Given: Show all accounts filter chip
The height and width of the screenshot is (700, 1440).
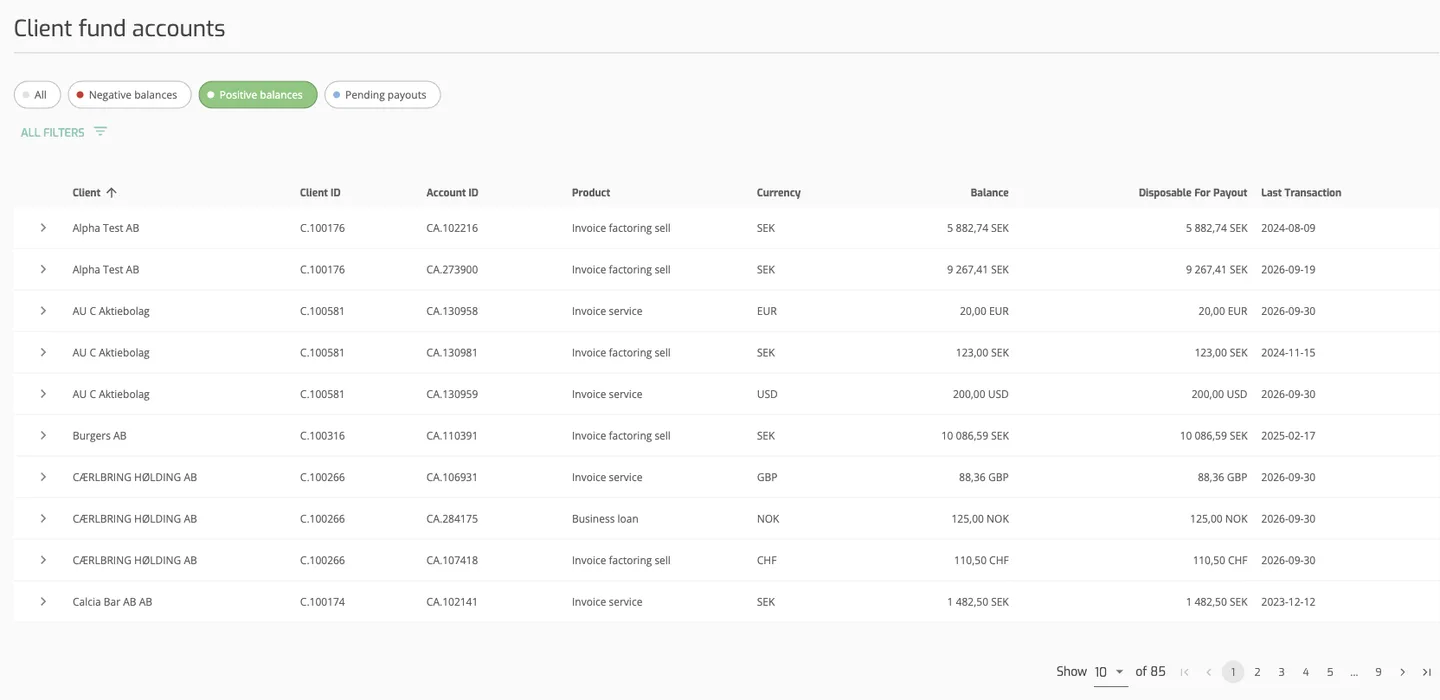Looking at the screenshot, I should pyautogui.click(x=37, y=95).
